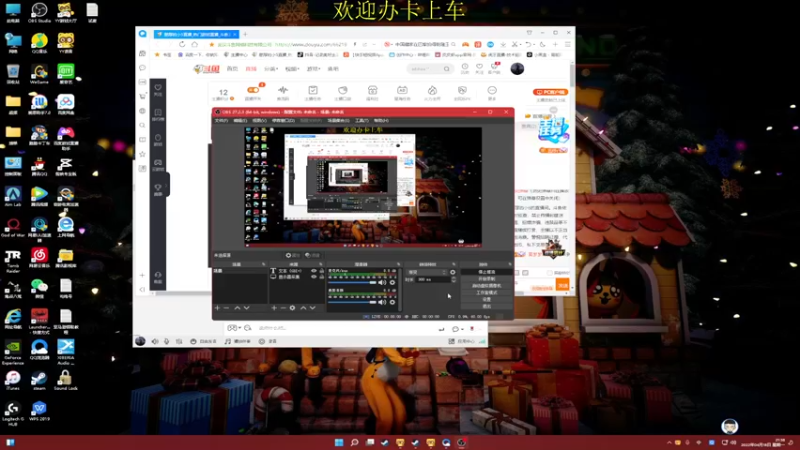Lock the text (GDI+) source
This screenshot has width=800, height=450.
coord(321,271)
